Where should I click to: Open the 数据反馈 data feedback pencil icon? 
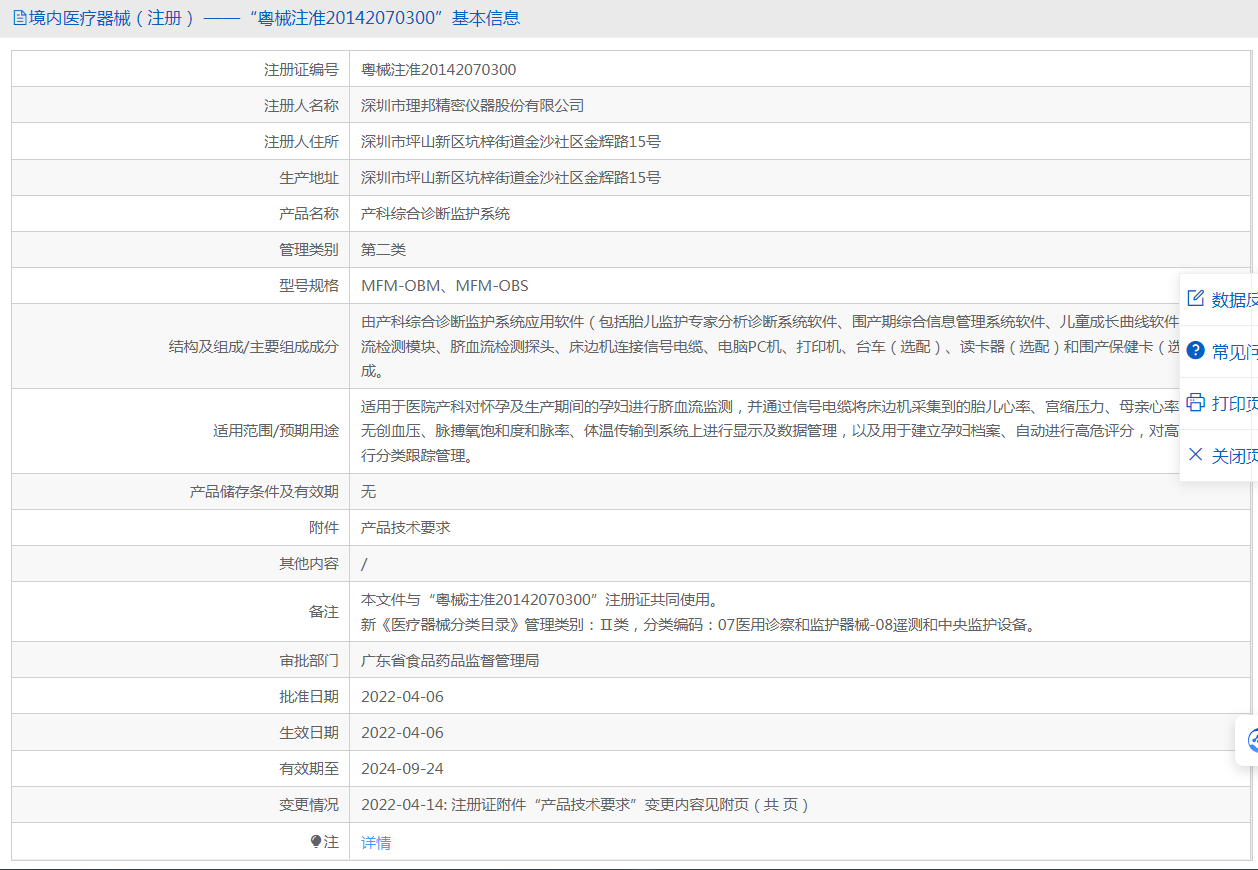[x=1195, y=299]
